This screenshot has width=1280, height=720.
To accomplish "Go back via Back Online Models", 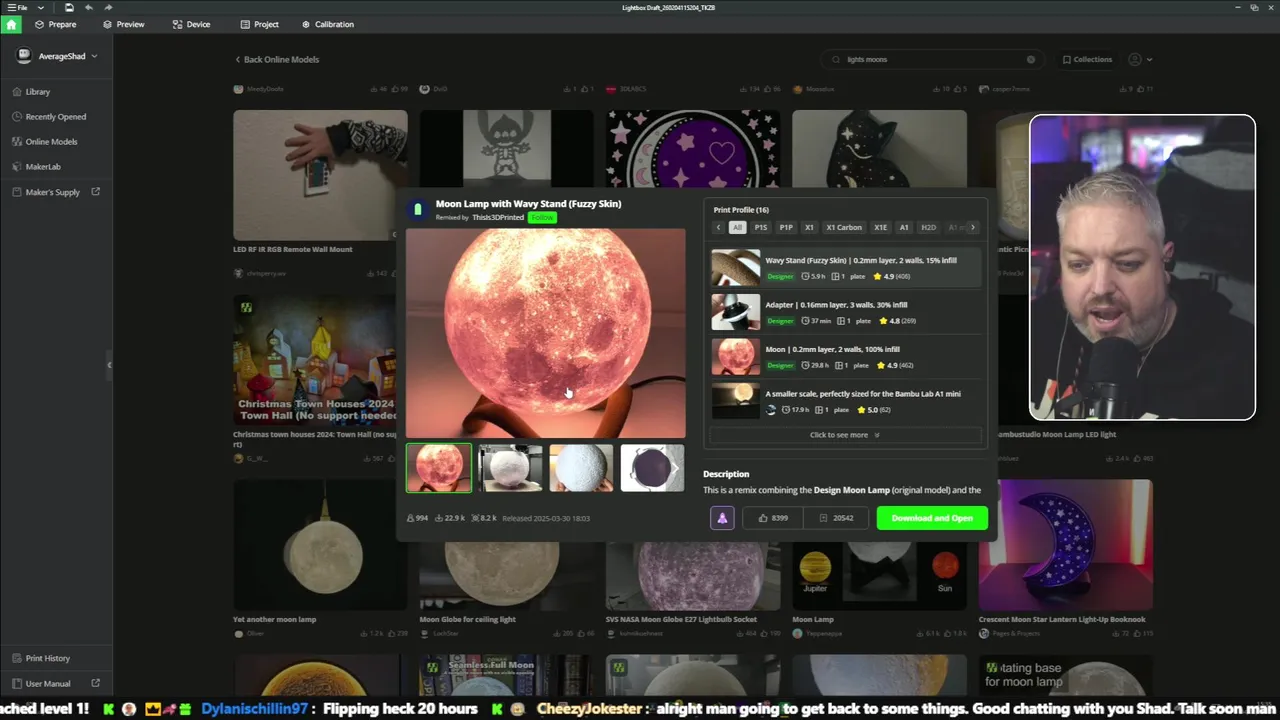I will coord(277,59).
